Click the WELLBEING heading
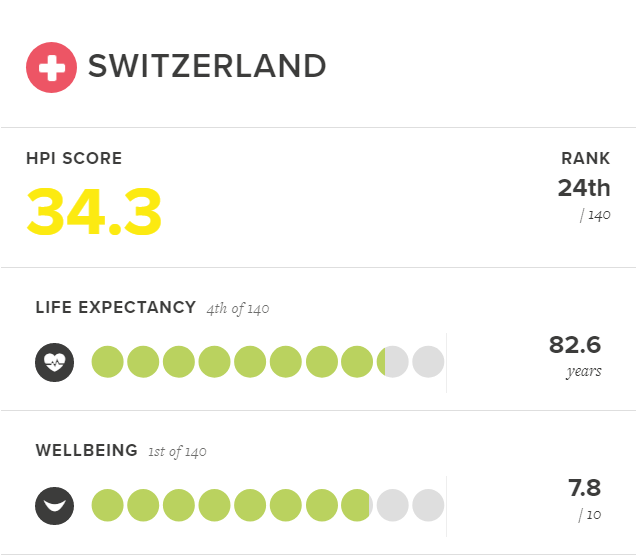This screenshot has width=638, height=556. click(87, 451)
